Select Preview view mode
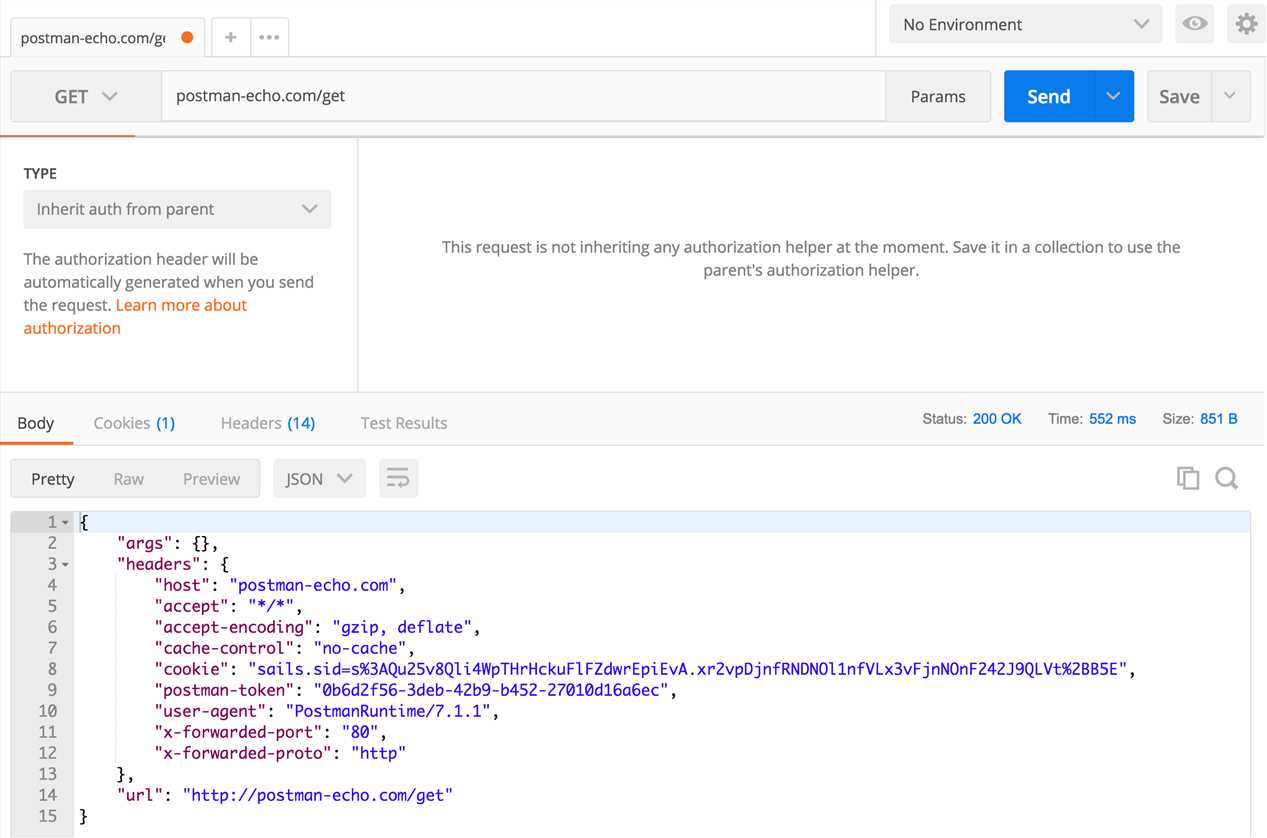Screen dimensions: 1267x838 (x=211, y=479)
